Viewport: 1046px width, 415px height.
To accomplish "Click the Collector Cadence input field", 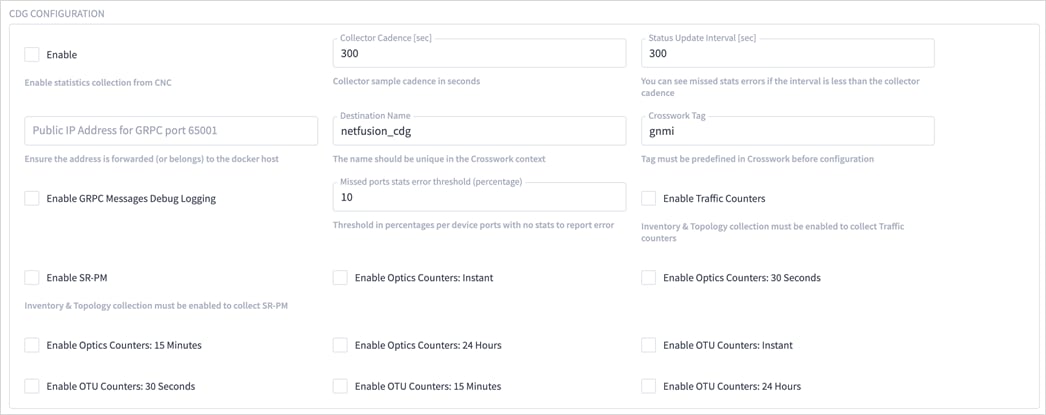I will pyautogui.click(x=478, y=54).
